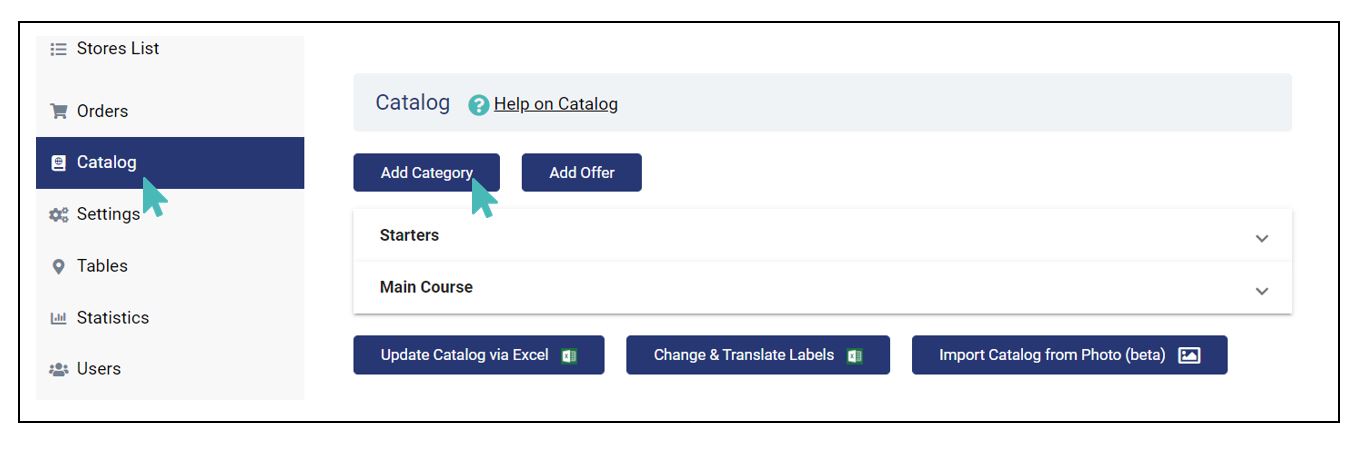Click the Stores List icon in sidebar
This screenshot has width=1356, height=449.
pos(58,48)
